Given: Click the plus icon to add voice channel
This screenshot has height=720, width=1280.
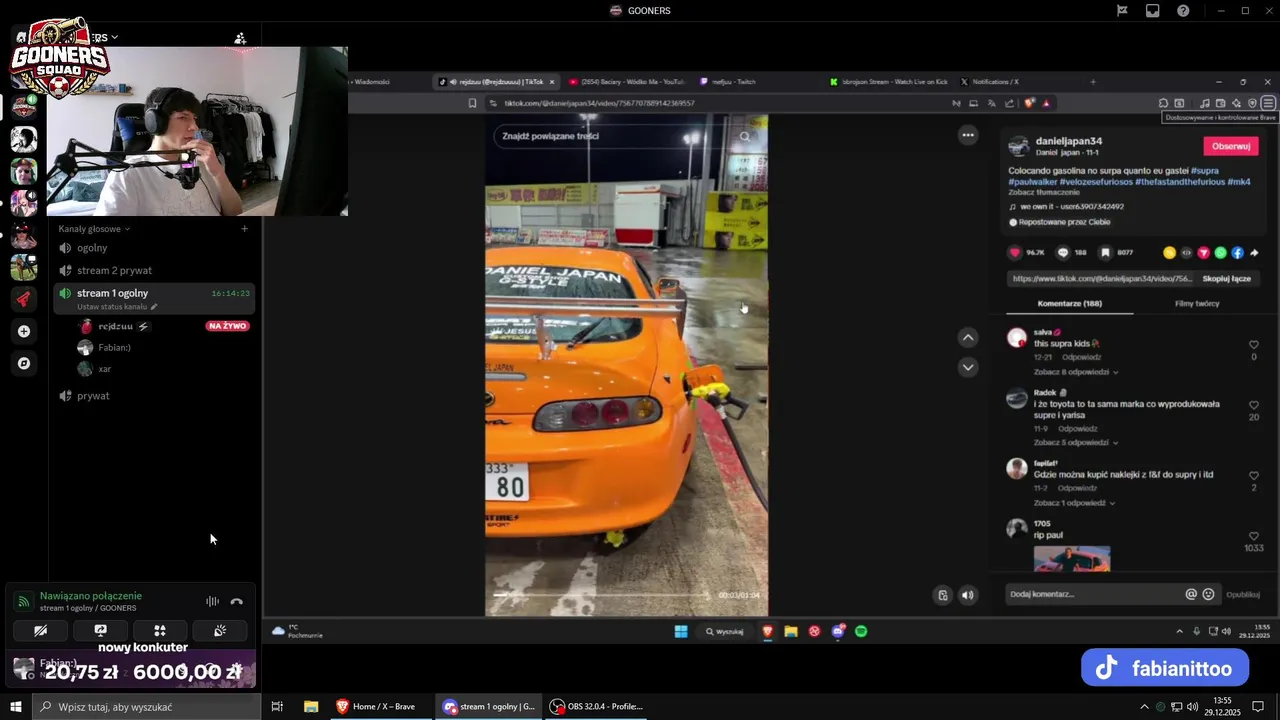Looking at the screenshot, I should pos(244,229).
